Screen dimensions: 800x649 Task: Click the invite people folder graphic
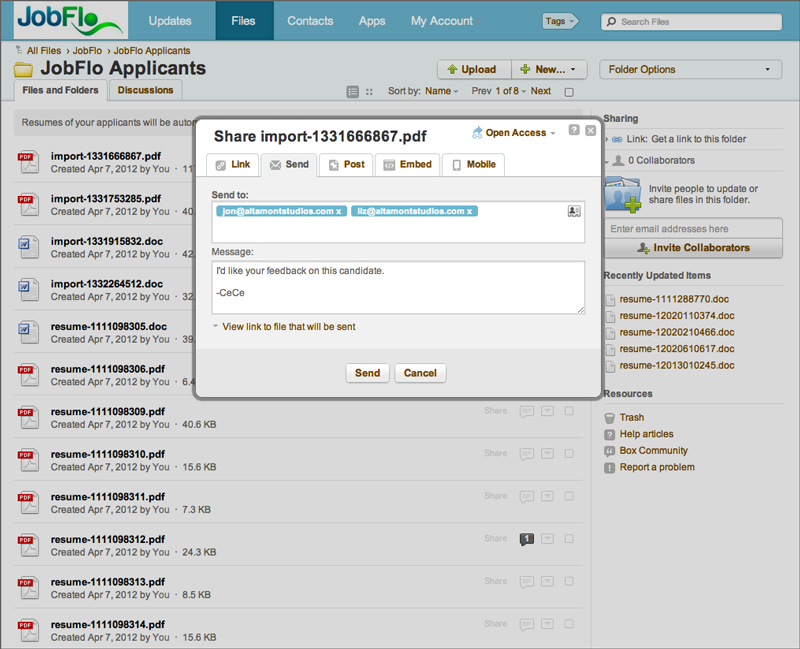coord(623,194)
